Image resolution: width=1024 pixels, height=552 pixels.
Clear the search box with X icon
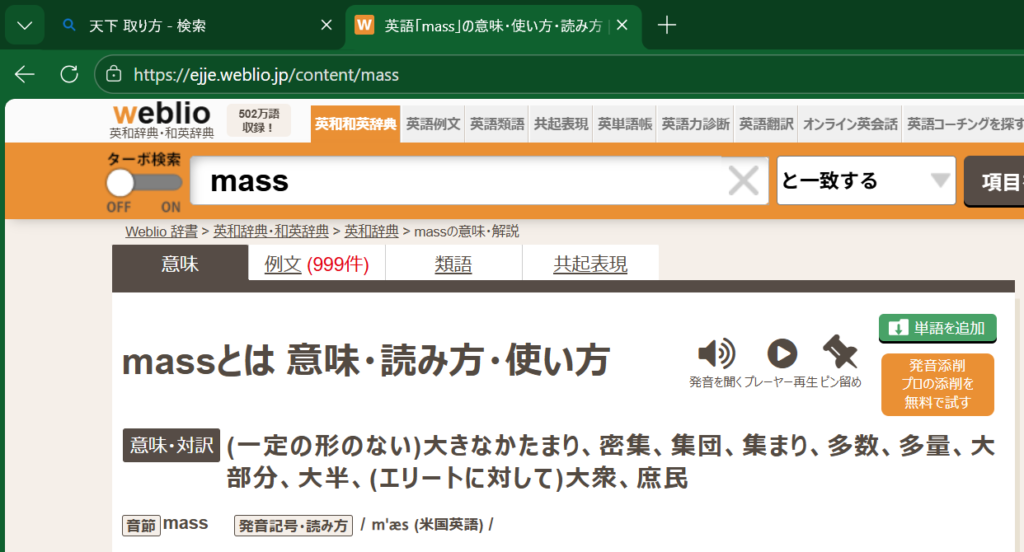point(743,181)
